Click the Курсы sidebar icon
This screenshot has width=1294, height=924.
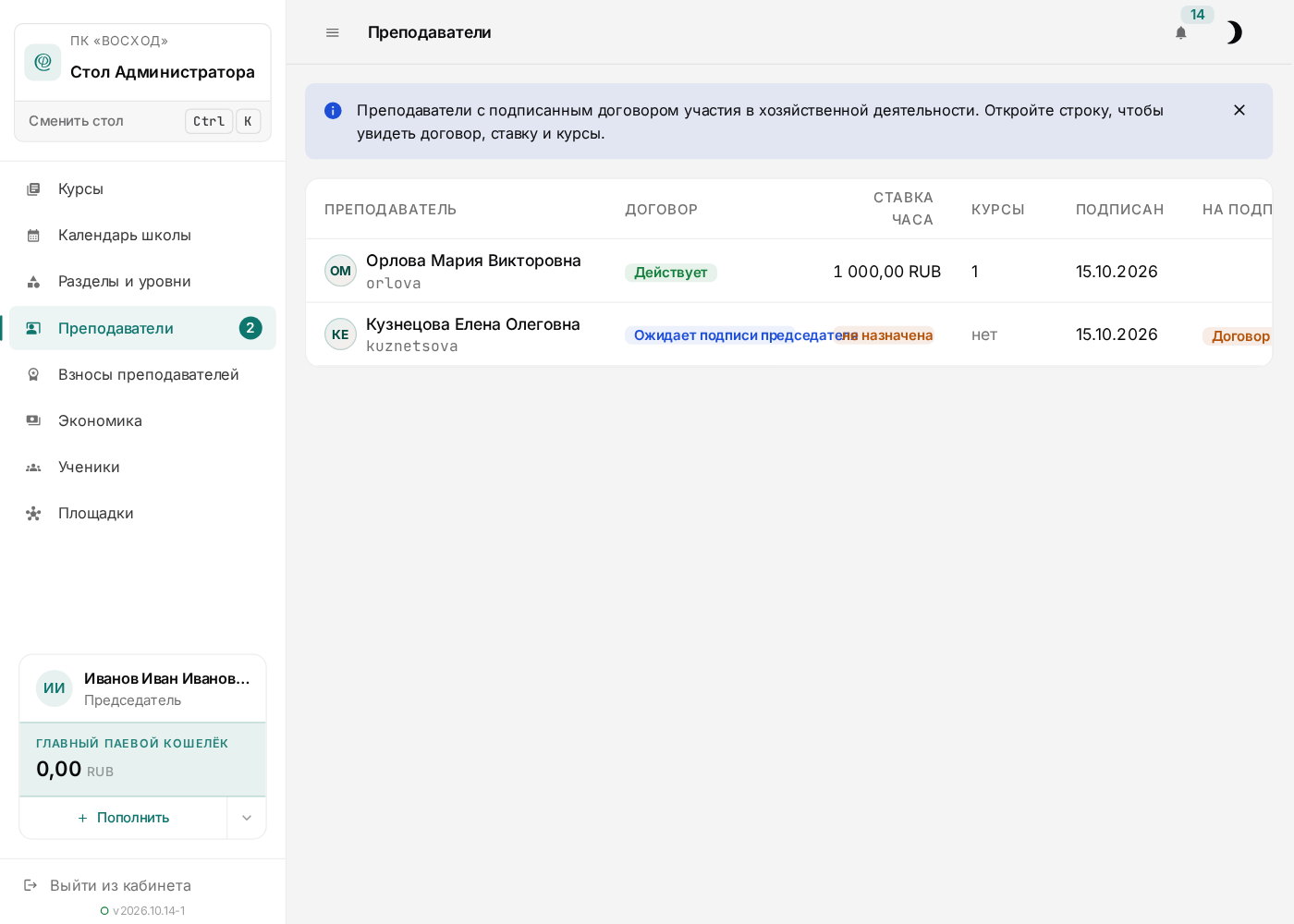[x=33, y=189]
